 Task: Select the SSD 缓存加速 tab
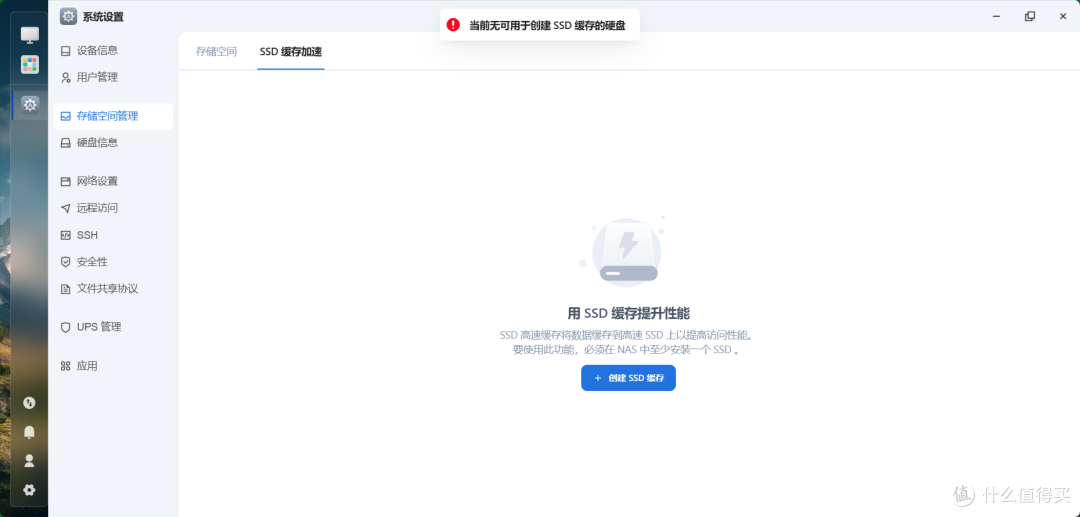coord(291,52)
